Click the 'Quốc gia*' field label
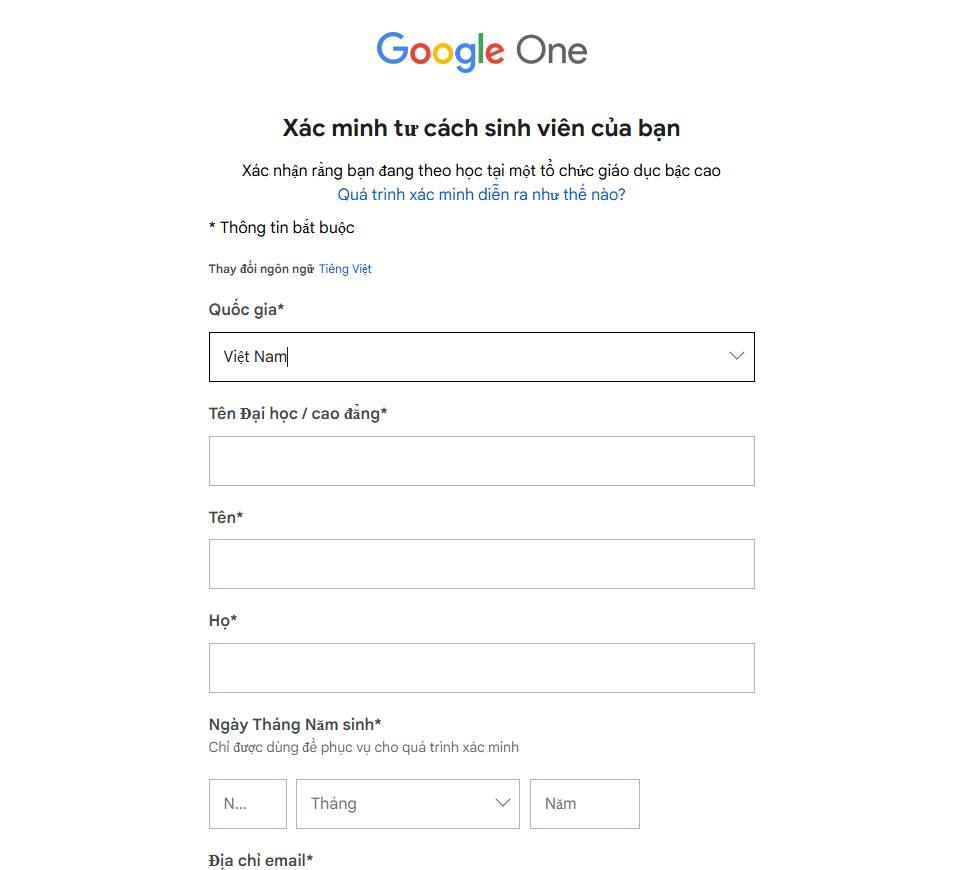Screen dimensions: 974x870 246,310
